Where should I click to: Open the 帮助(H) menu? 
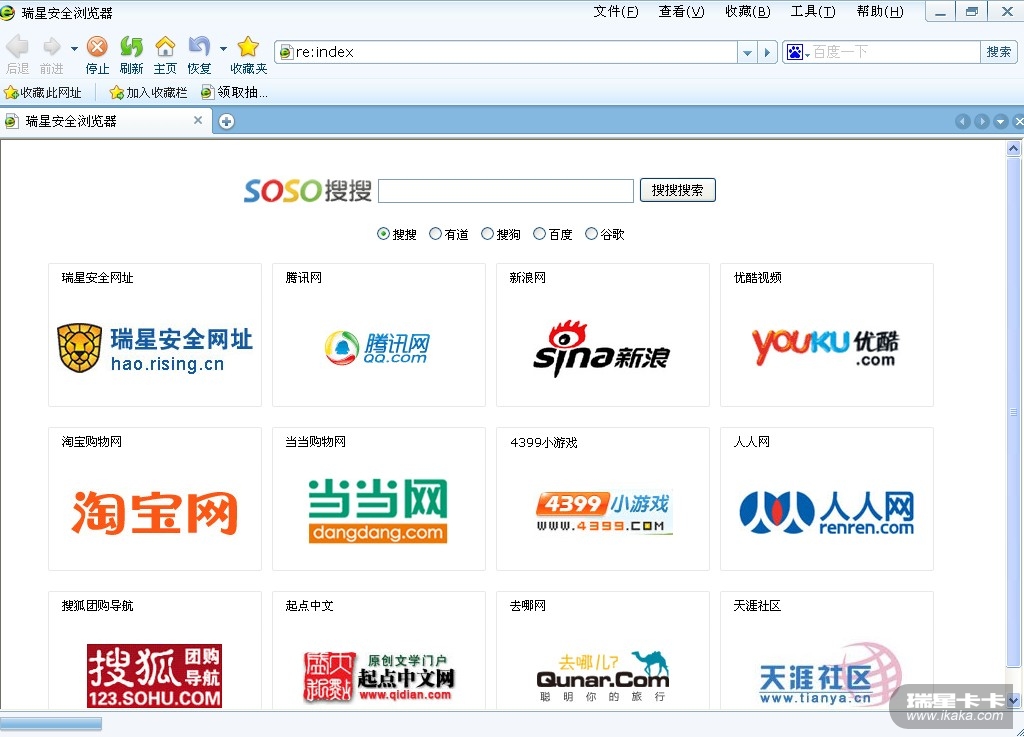click(880, 11)
